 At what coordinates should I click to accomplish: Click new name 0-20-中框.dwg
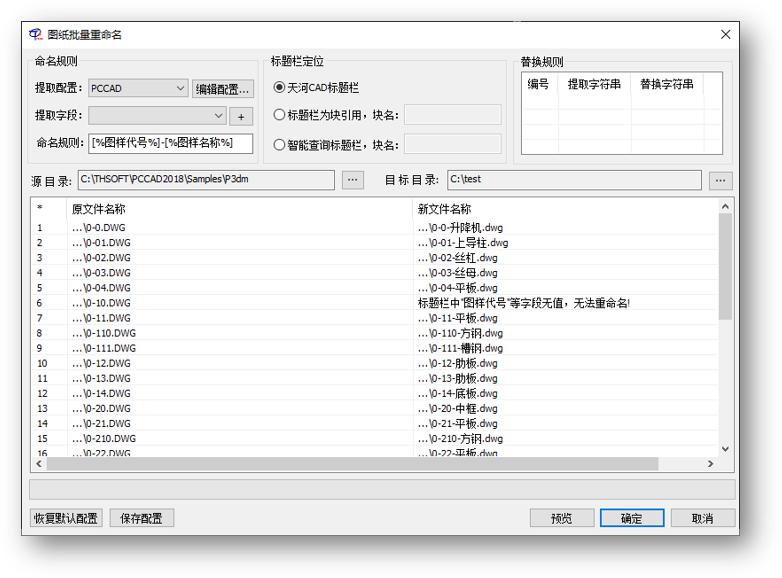click(x=458, y=408)
